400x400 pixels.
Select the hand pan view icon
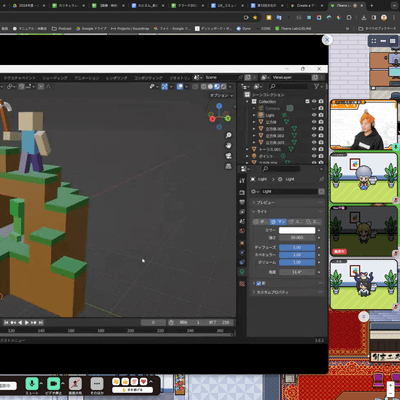click(229, 145)
